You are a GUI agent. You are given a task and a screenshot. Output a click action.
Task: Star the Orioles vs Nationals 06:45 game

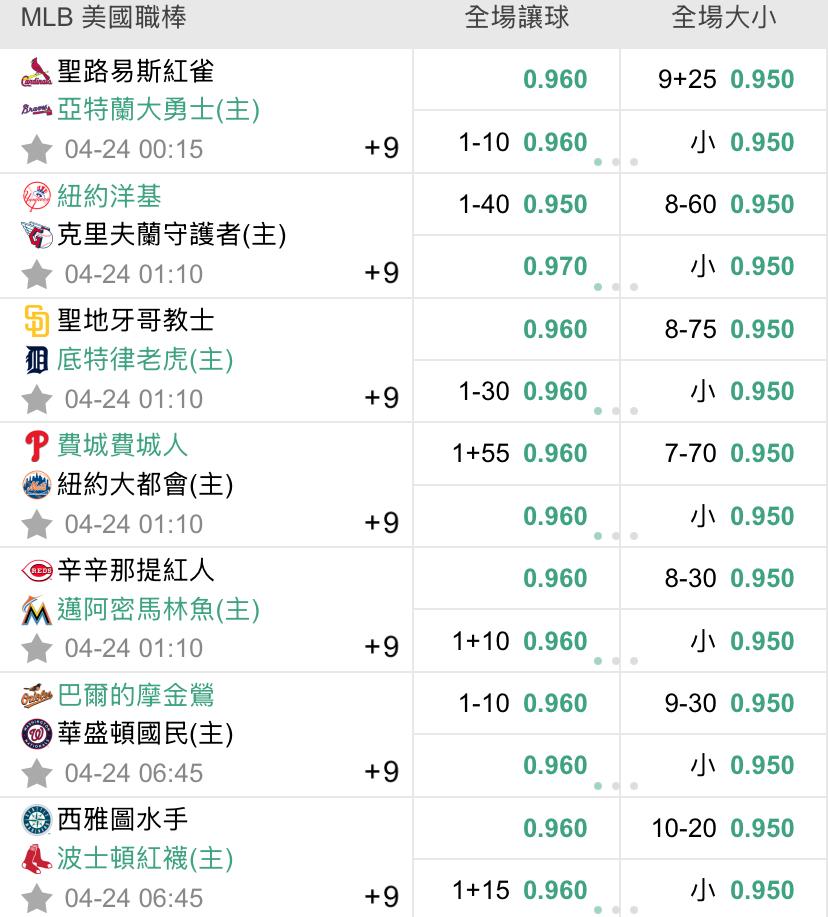pos(37,773)
